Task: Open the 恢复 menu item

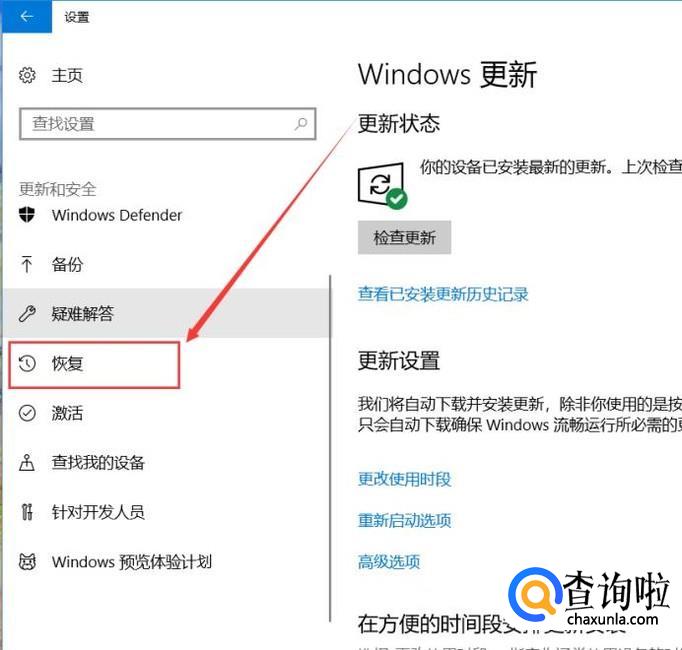Action: pyautogui.click(x=94, y=365)
